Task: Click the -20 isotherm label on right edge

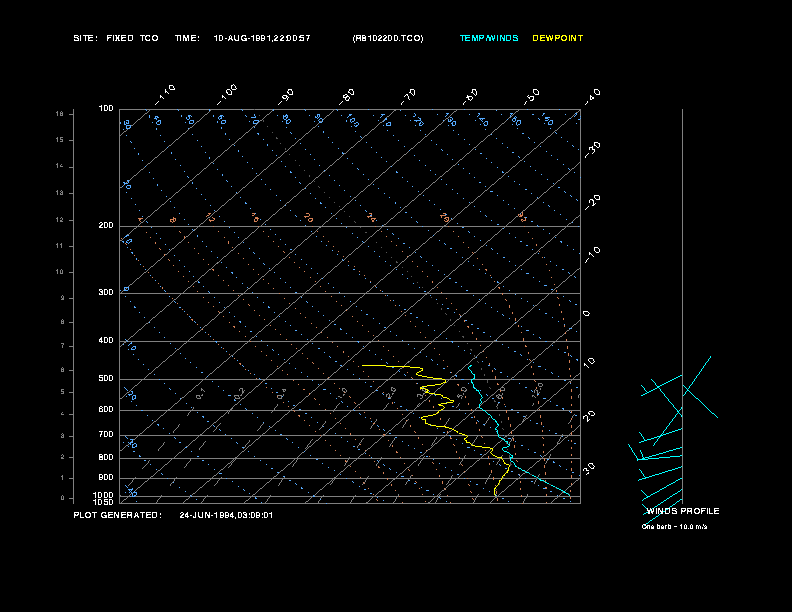Action: pos(592,202)
